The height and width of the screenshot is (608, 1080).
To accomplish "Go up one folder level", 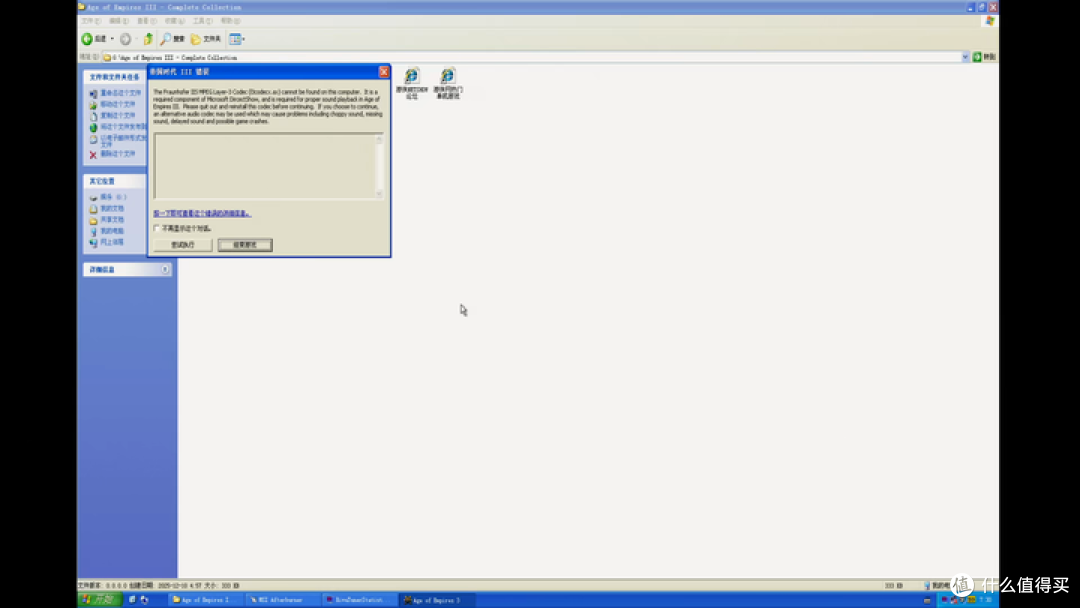I will [x=148, y=39].
